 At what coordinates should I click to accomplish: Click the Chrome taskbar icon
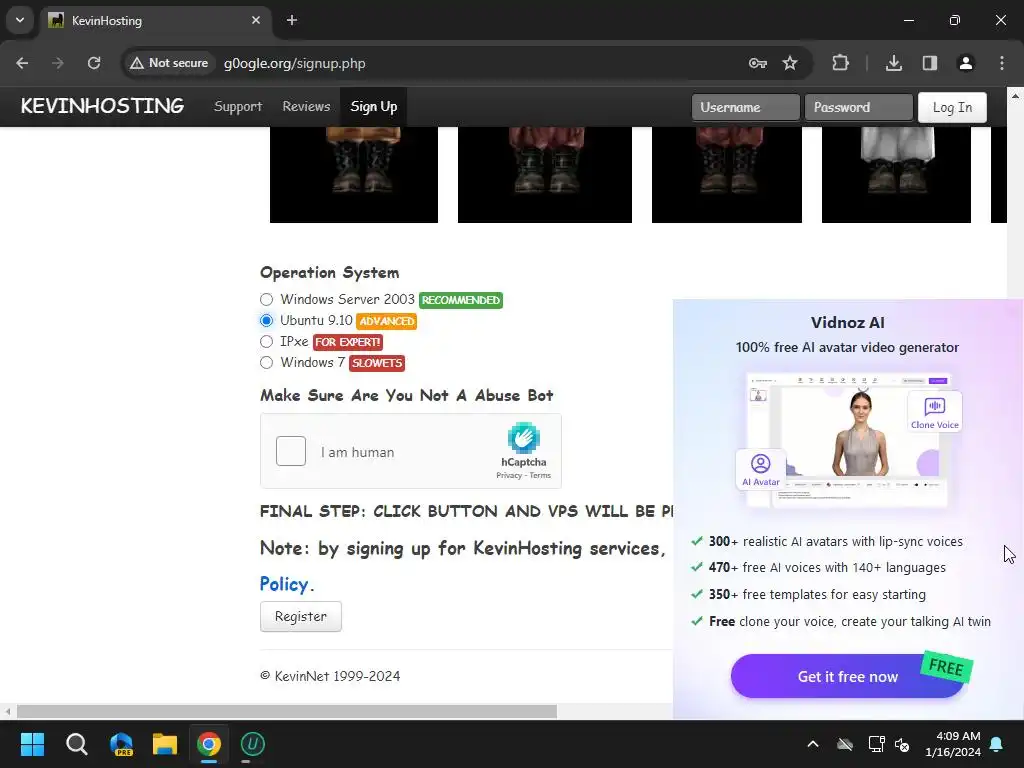click(x=209, y=744)
